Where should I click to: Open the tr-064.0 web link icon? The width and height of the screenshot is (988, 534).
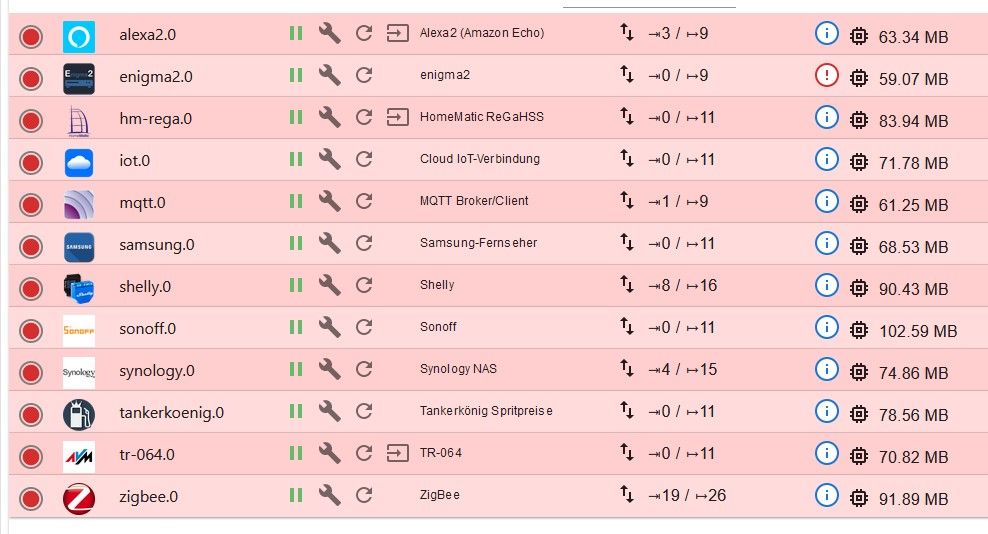[398, 453]
